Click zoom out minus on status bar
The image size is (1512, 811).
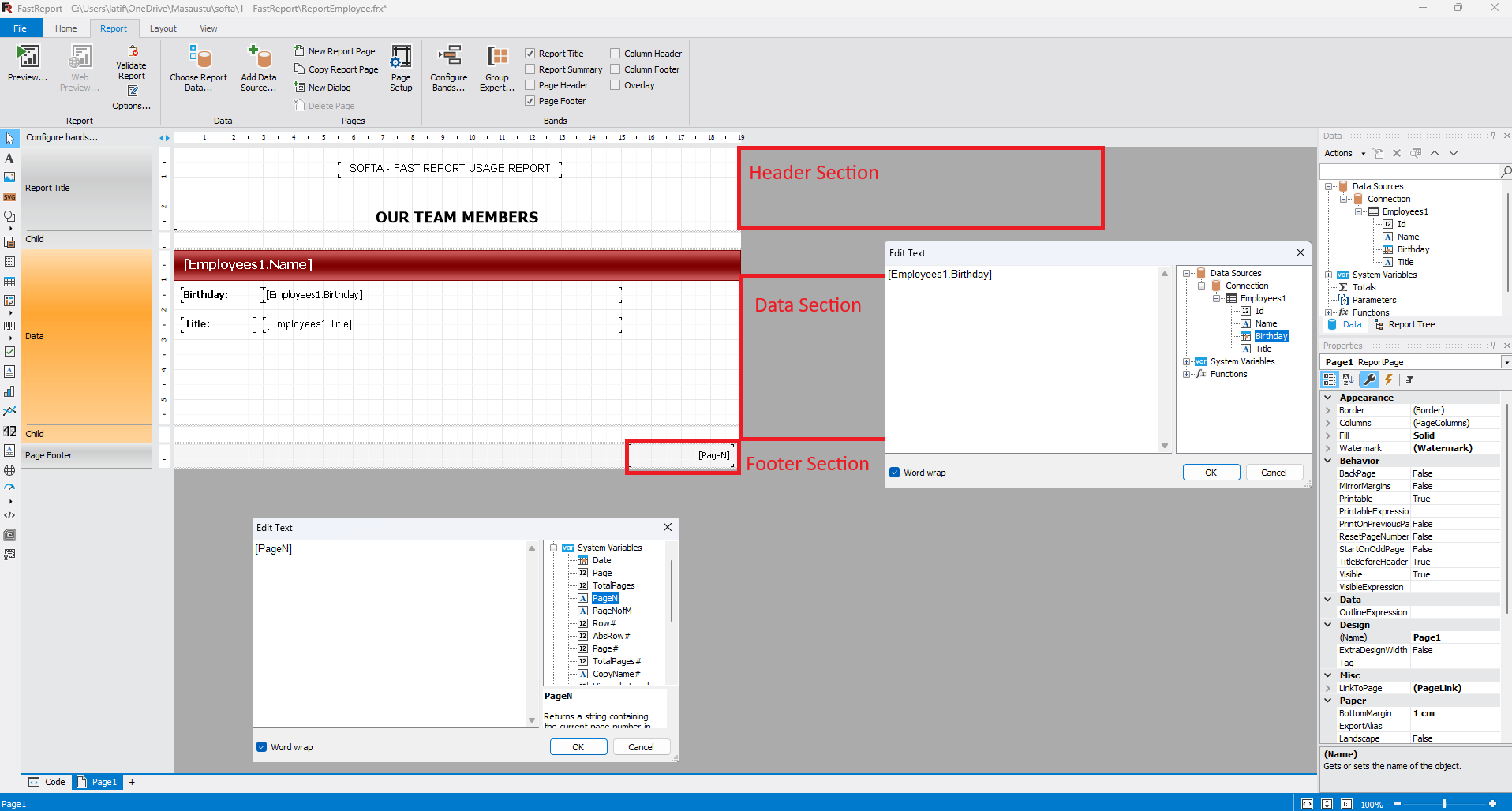(1397, 804)
